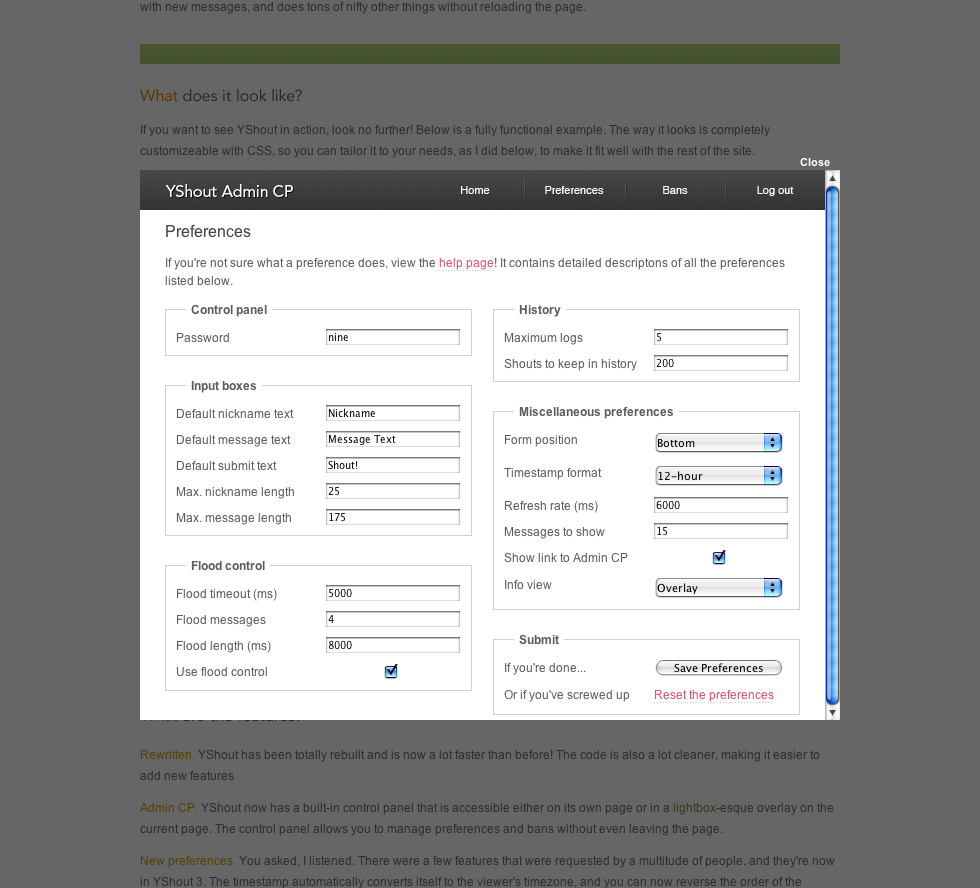Focus the Default nickname text field

[x=392, y=413]
